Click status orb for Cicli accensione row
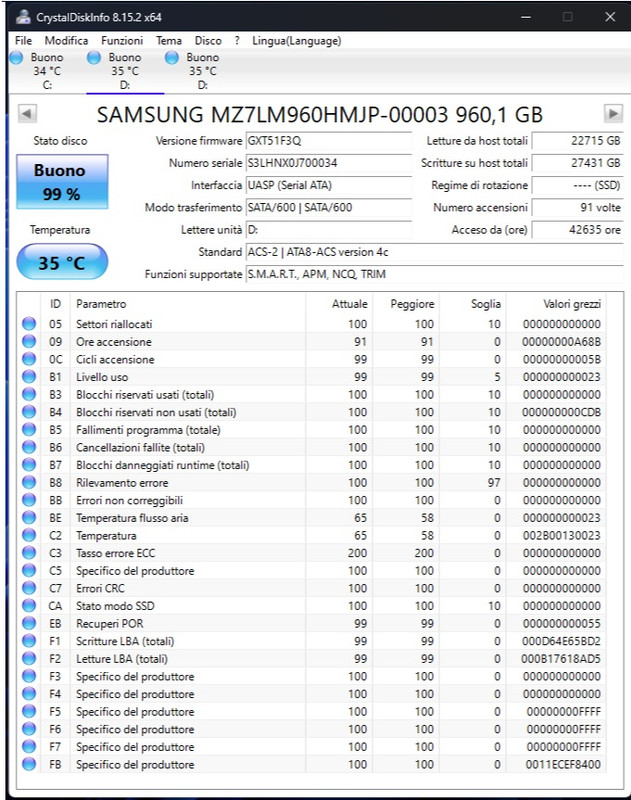Screen dimensions: 631x800 coord(29,359)
